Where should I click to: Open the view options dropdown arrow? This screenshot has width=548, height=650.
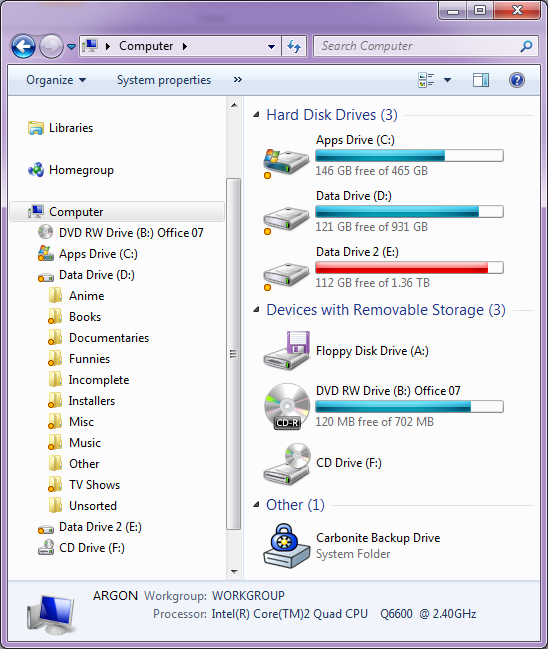click(x=447, y=80)
